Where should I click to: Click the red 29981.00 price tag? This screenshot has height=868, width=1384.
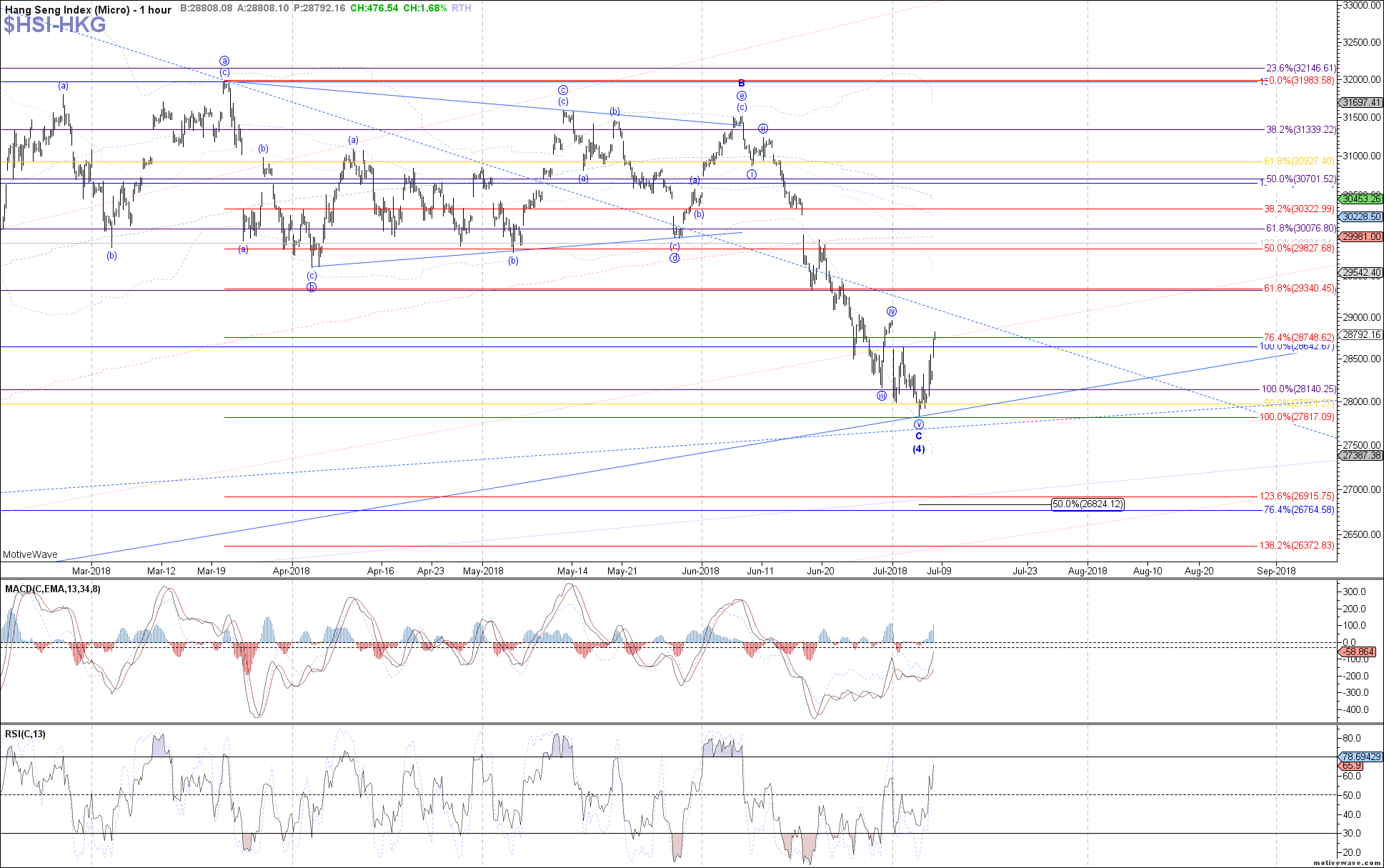pos(1361,237)
